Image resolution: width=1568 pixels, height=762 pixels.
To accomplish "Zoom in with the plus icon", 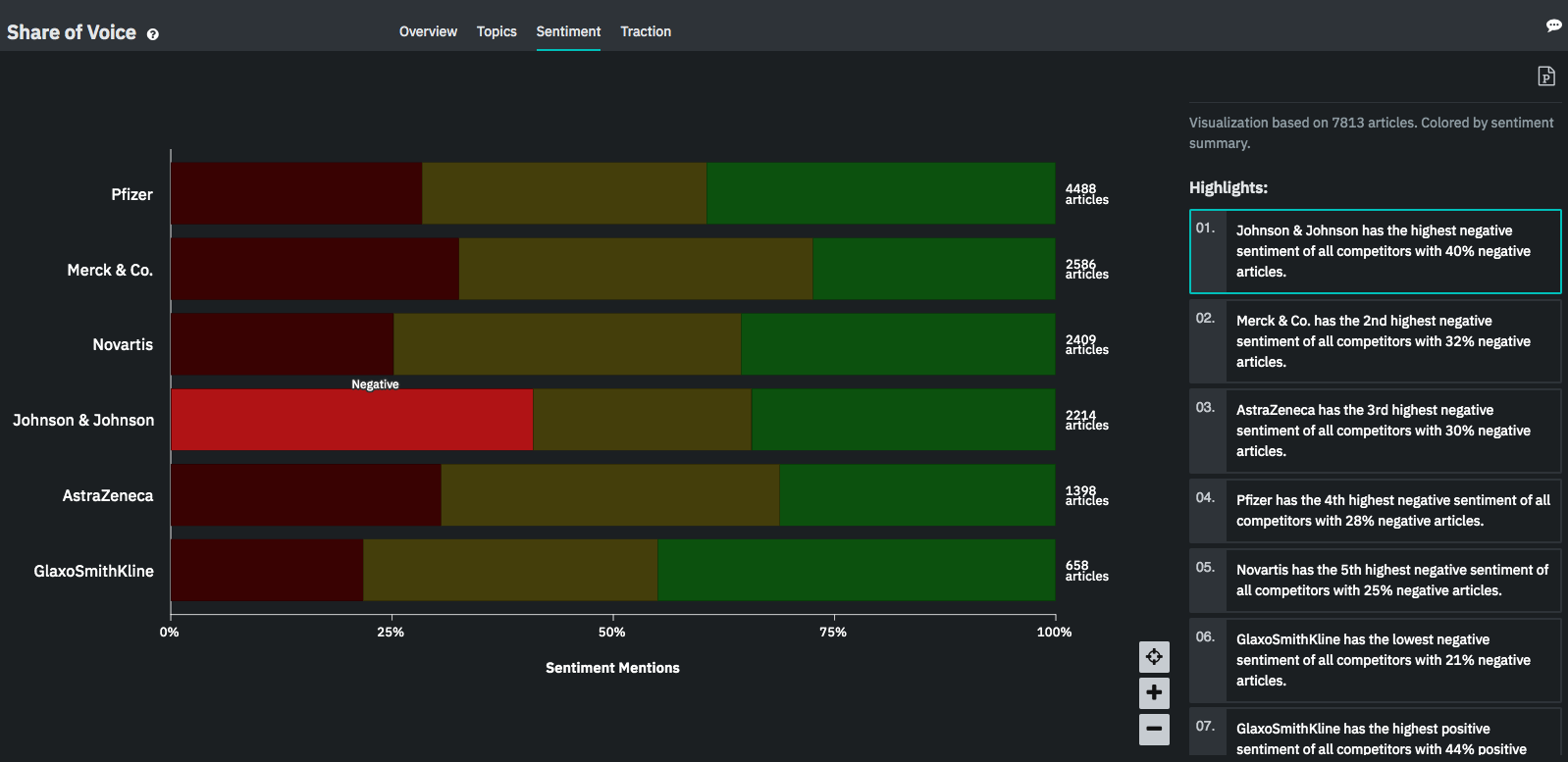I will pyautogui.click(x=1154, y=692).
